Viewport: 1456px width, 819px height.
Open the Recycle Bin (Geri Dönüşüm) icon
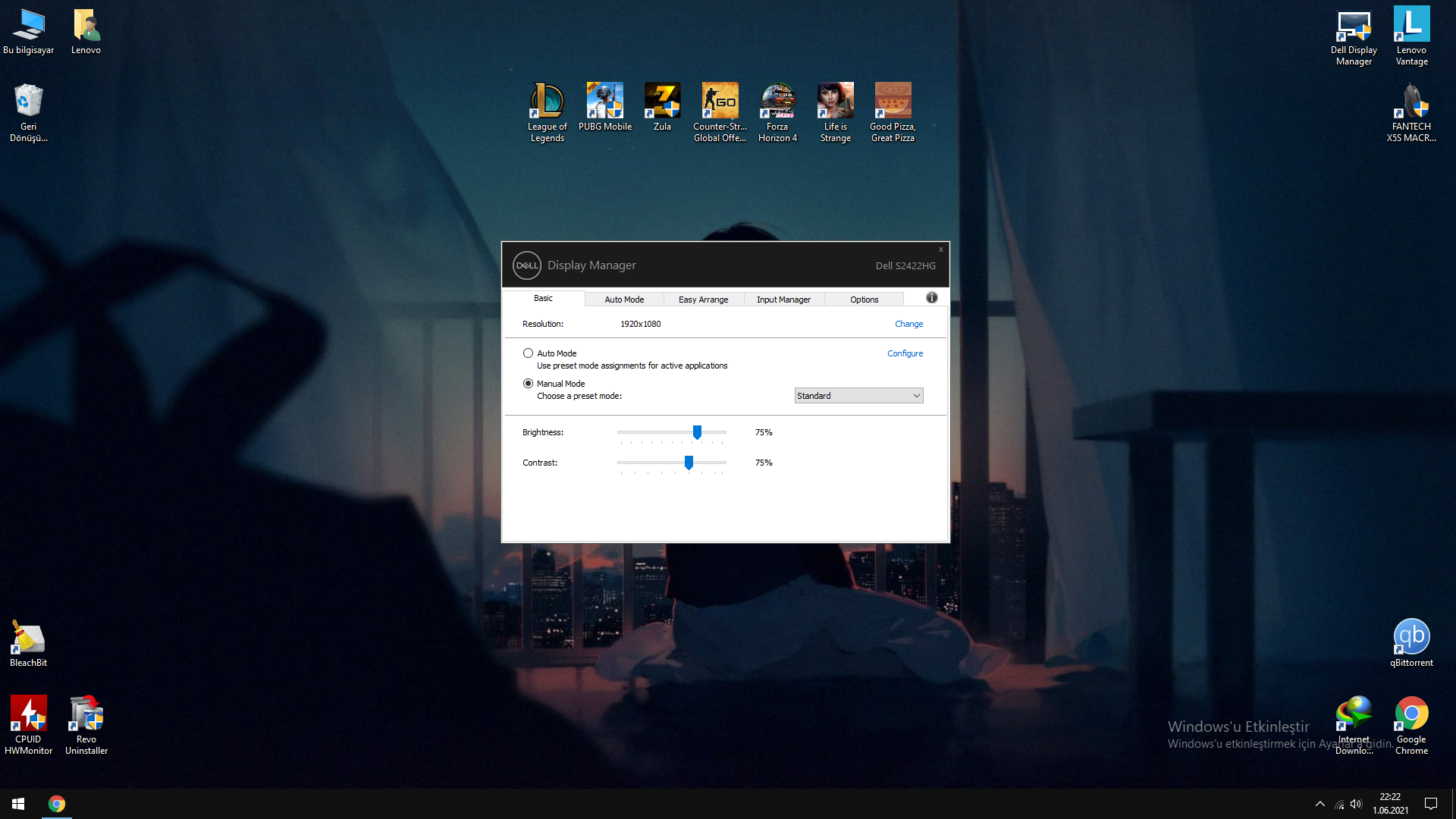tap(28, 101)
